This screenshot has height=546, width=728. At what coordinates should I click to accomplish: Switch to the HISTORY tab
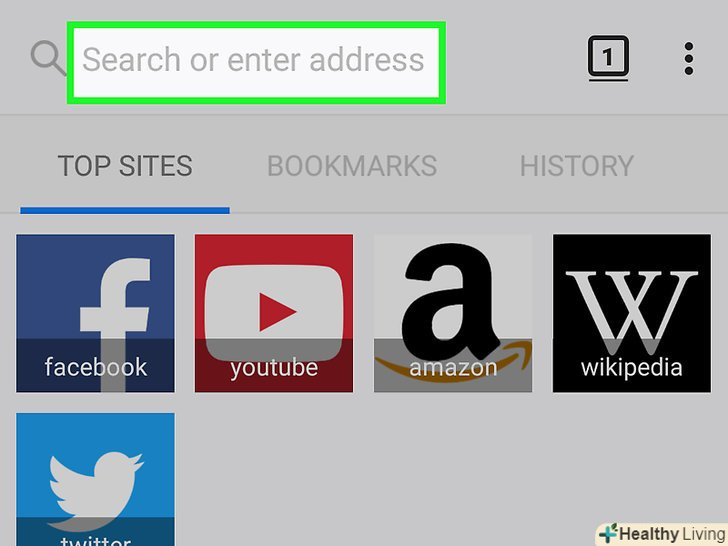[577, 166]
